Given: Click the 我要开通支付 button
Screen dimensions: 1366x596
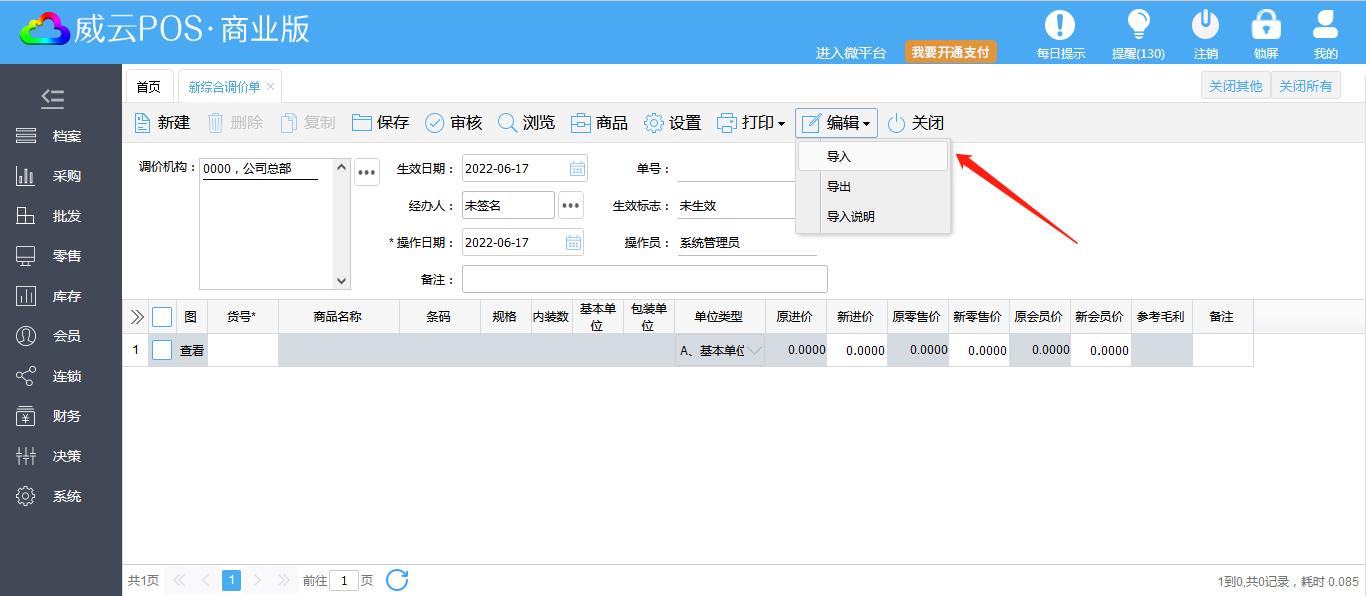Looking at the screenshot, I should click(951, 52).
